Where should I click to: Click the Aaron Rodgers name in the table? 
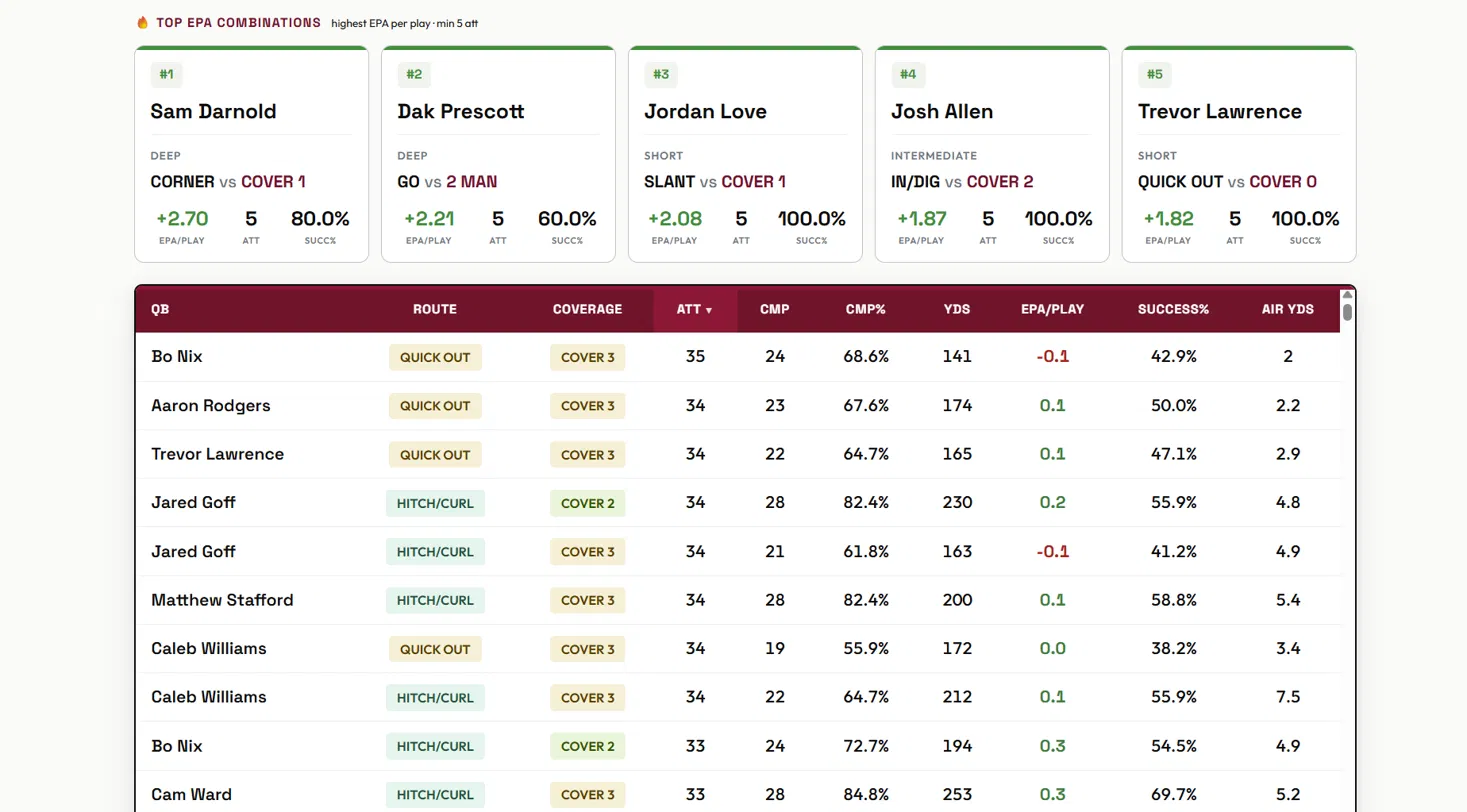point(211,406)
